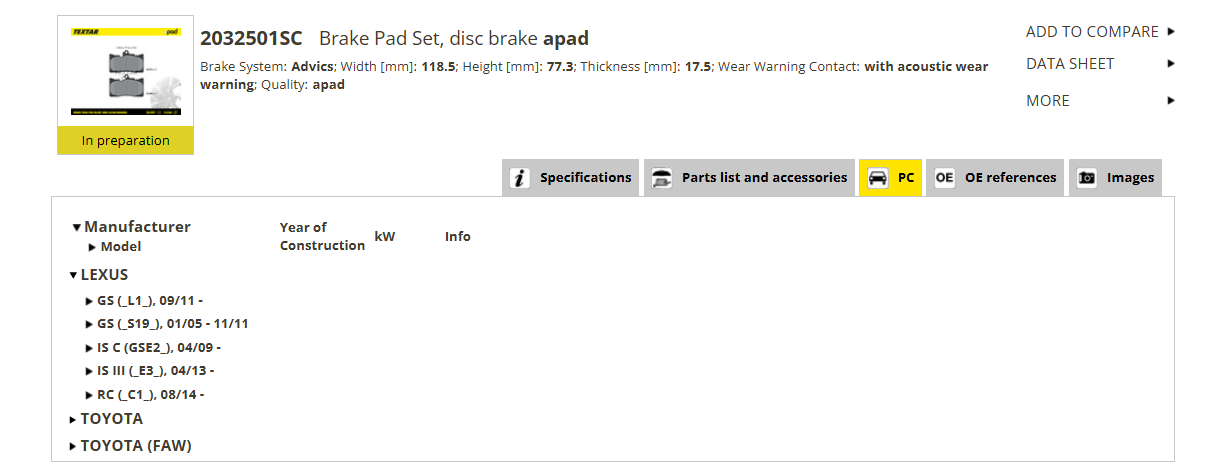
Task: Expand the TOYOTA manufacturer group
Action: pos(73,420)
